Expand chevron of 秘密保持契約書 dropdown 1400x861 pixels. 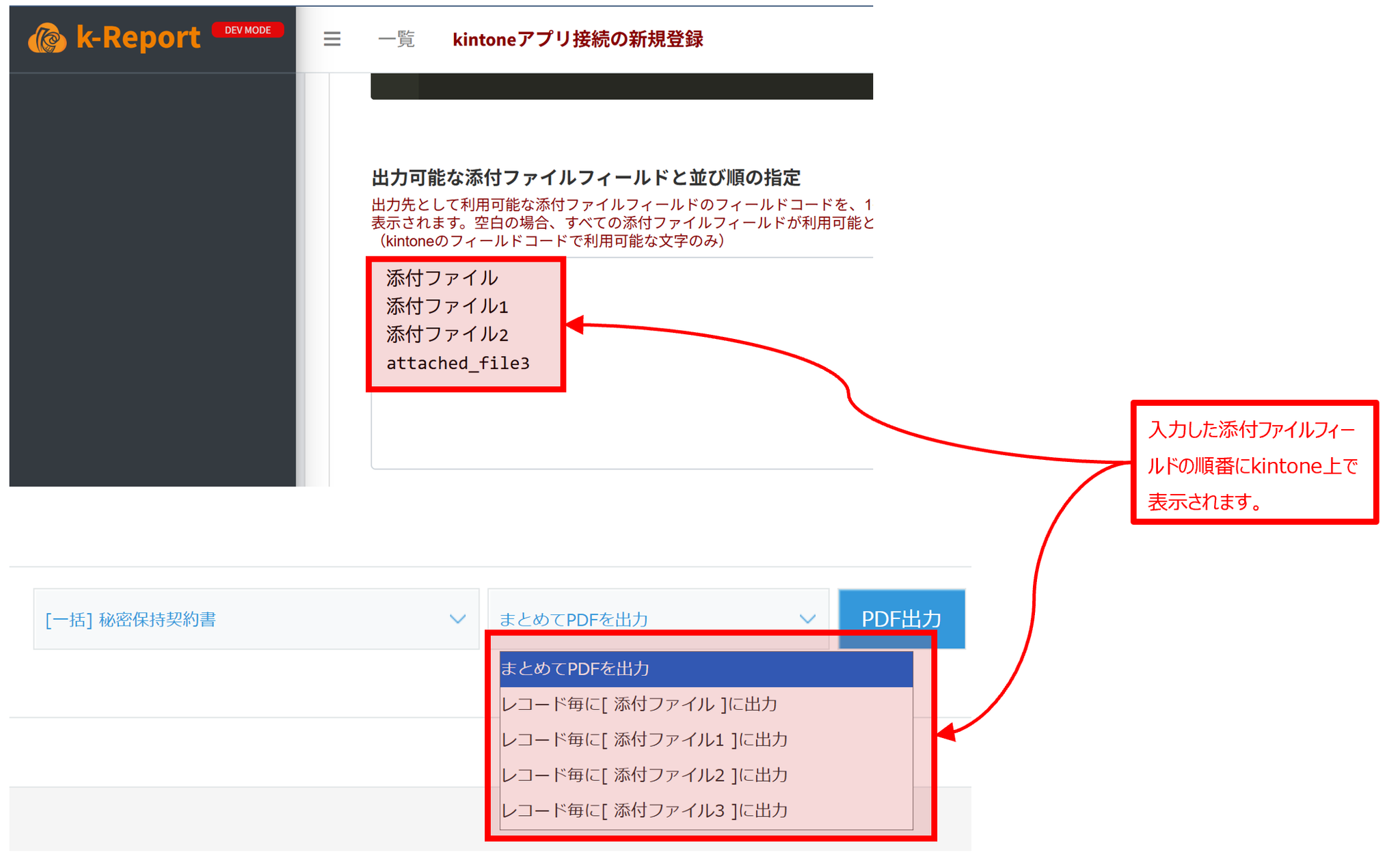click(x=457, y=619)
